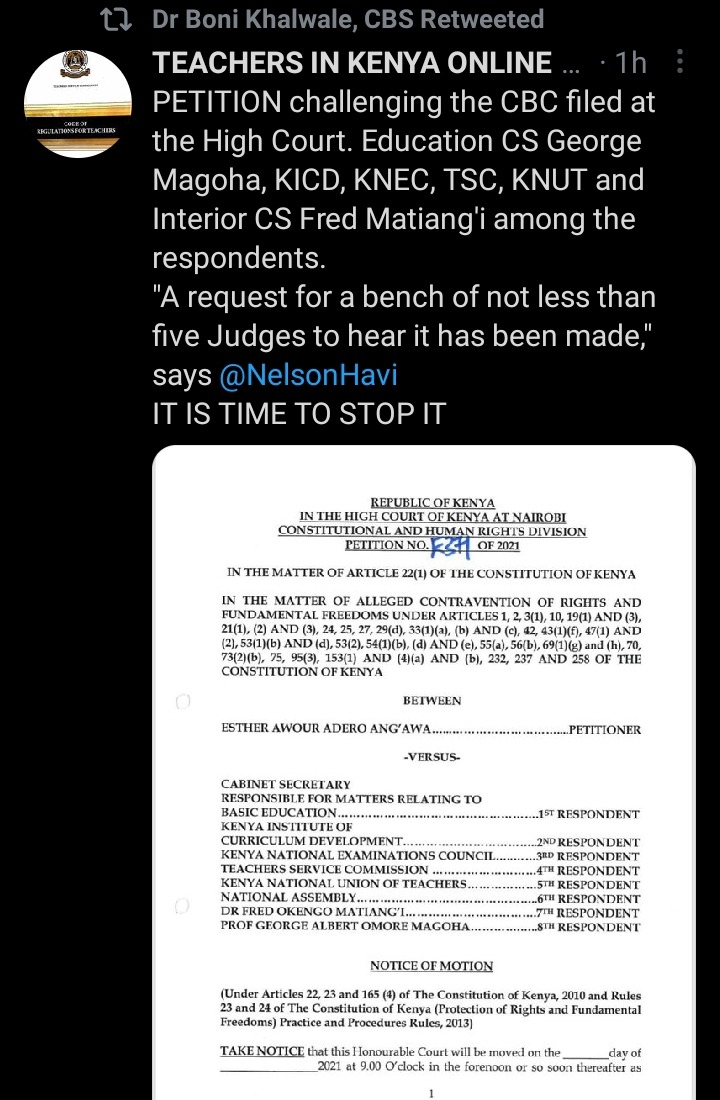
Task: Tap the IT IS TIME TO STOP IT line
Action: tap(299, 414)
